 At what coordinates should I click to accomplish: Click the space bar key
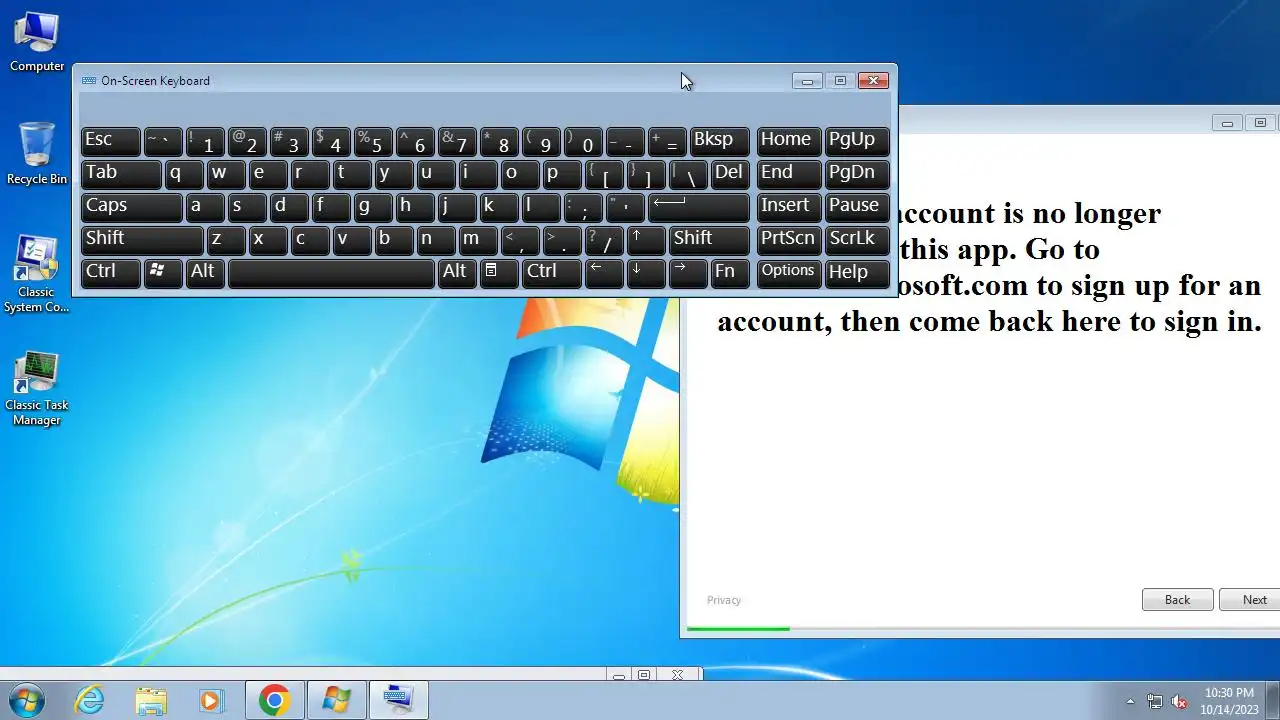click(x=331, y=273)
